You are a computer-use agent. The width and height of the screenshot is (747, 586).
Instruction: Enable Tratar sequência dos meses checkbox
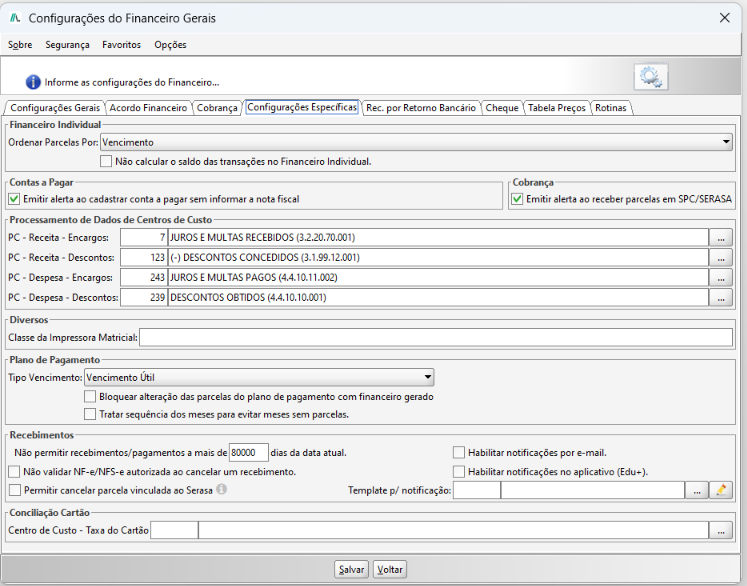click(x=90, y=414)
